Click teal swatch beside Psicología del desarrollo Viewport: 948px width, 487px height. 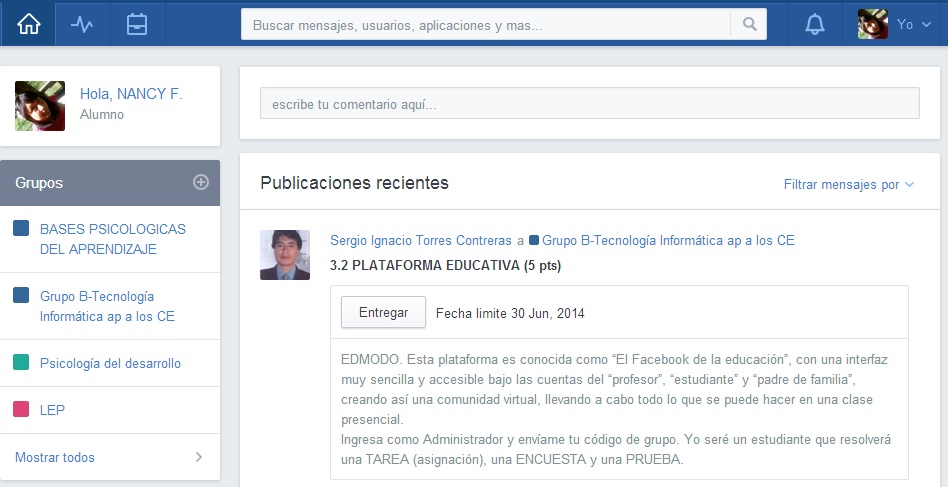(21, 363)
